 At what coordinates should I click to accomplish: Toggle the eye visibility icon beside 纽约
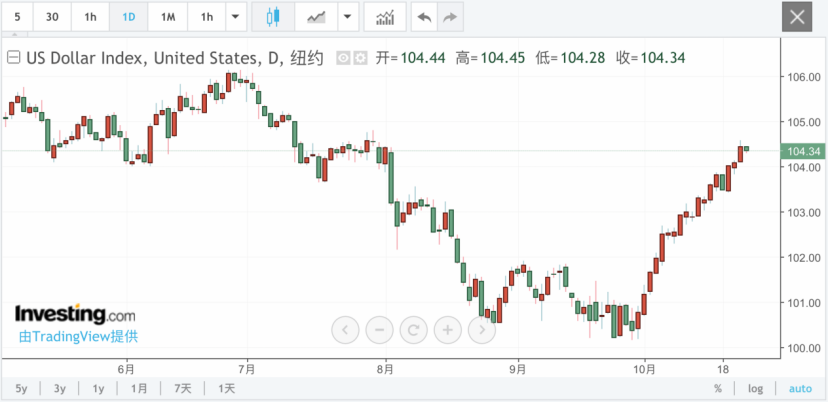[344, 58]
